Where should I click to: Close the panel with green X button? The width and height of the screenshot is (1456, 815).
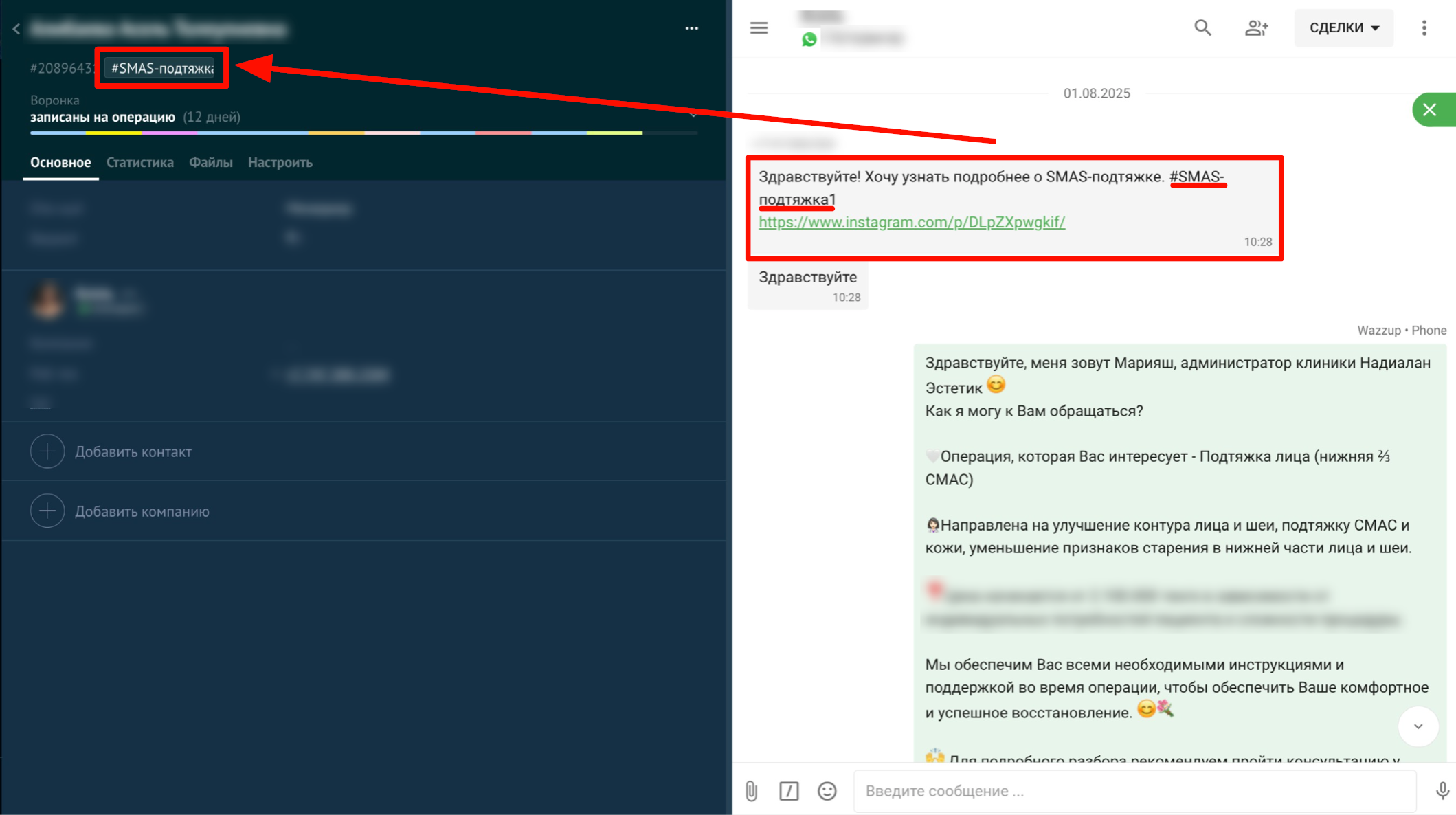(1430, 110)
